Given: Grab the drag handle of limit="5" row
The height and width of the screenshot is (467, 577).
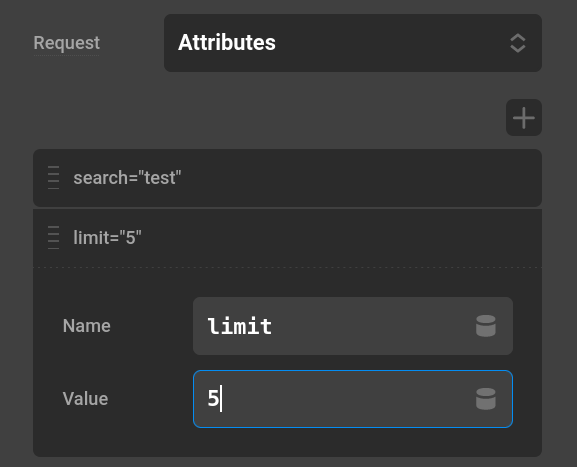Looking at the screenshot, I should [53, 237].
